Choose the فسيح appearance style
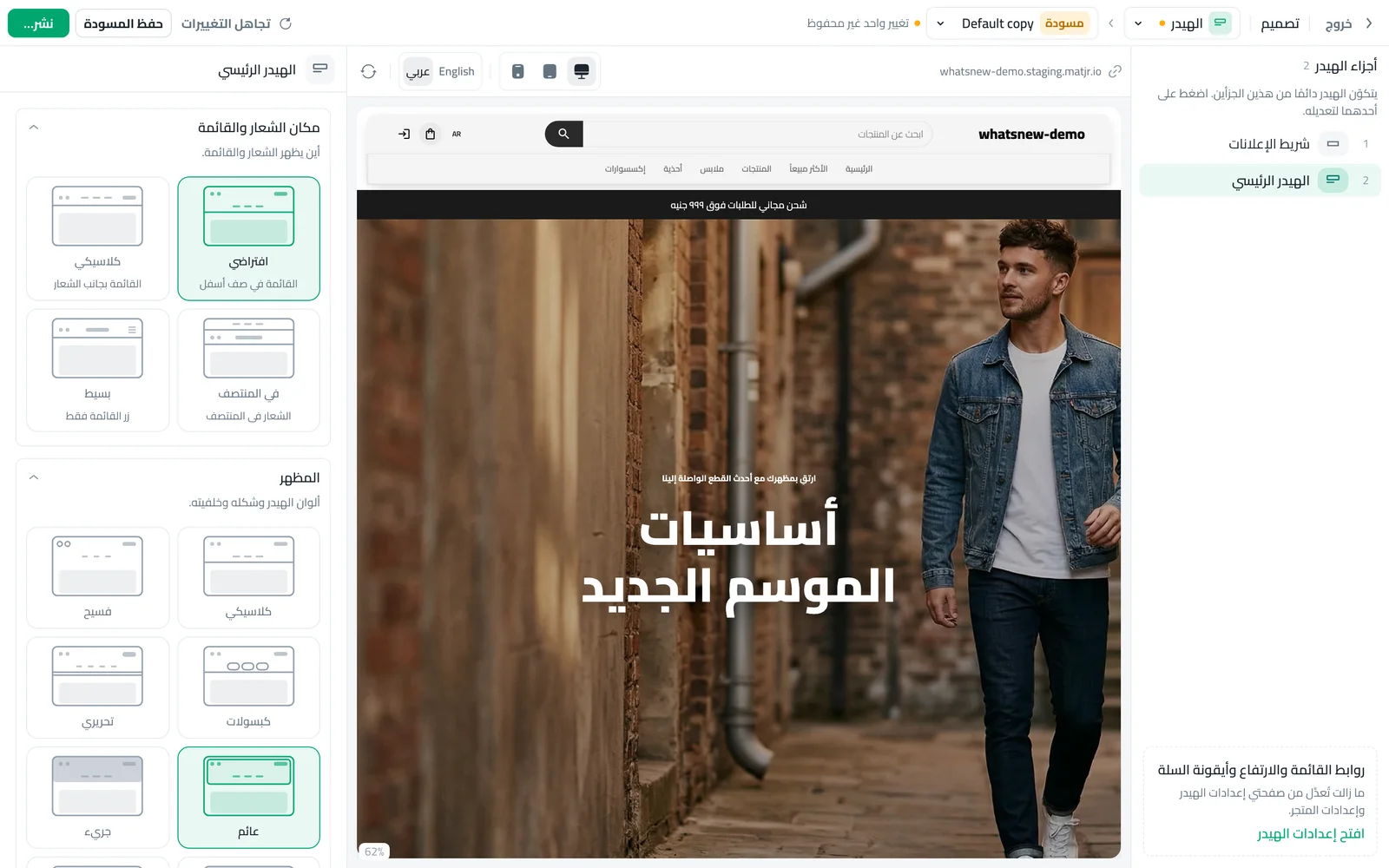 [x=97, y=577]
